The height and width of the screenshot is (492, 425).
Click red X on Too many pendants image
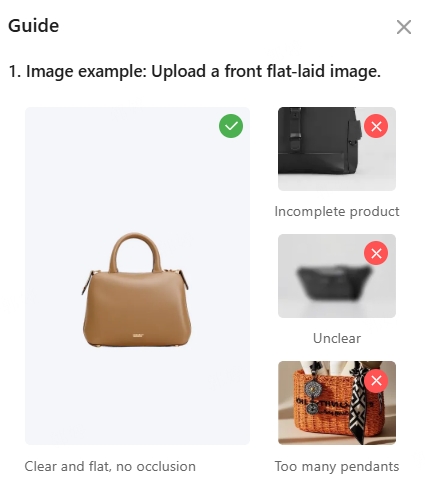pos(376,380)
